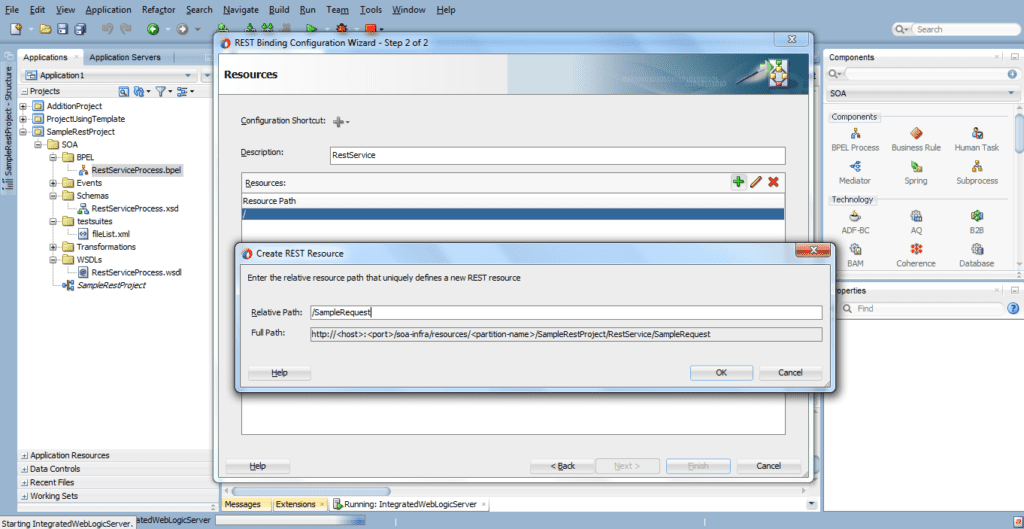Image resolution: width=1024 pixels, height=529 pixels.
Task: Click Cancel in Create REST Resource dialog
Action: pyautogui.click(x=790, y=373)
